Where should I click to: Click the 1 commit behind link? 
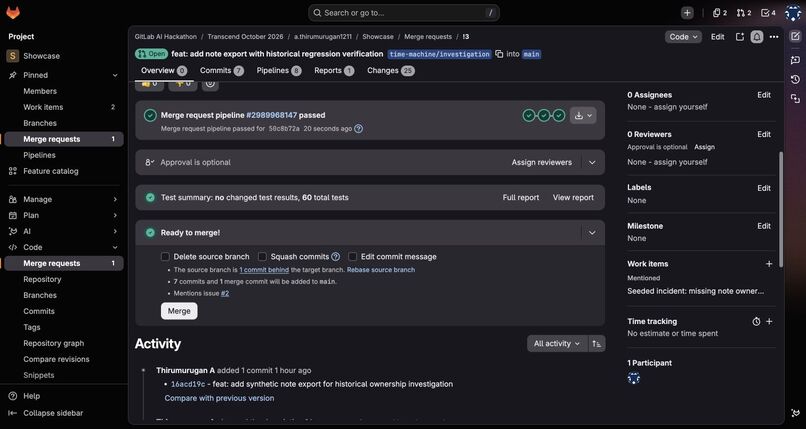tap(264, 270)
